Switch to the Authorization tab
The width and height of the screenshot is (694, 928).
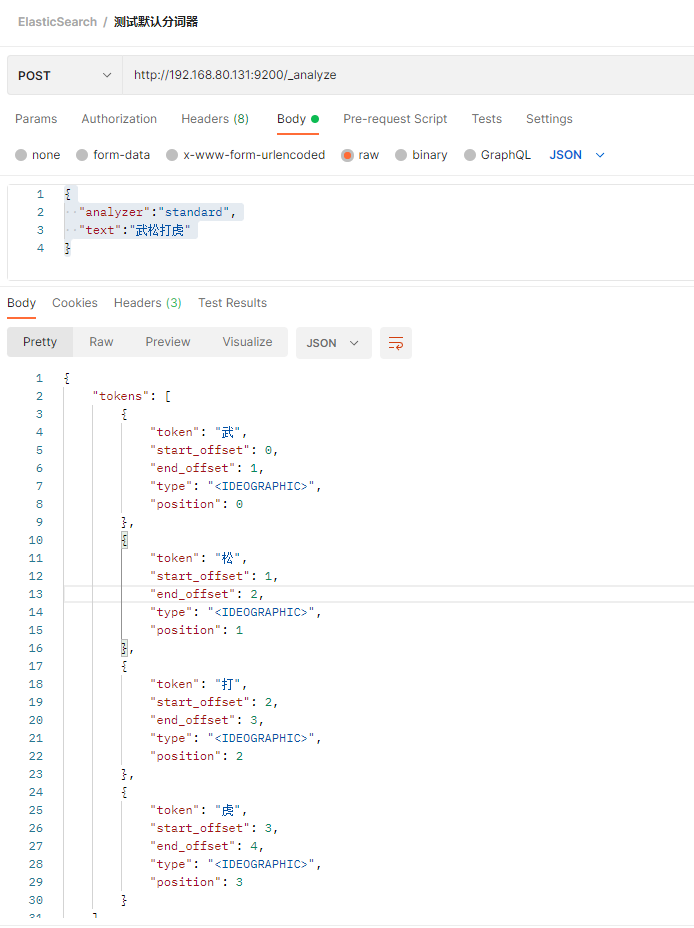pos(119,119)
